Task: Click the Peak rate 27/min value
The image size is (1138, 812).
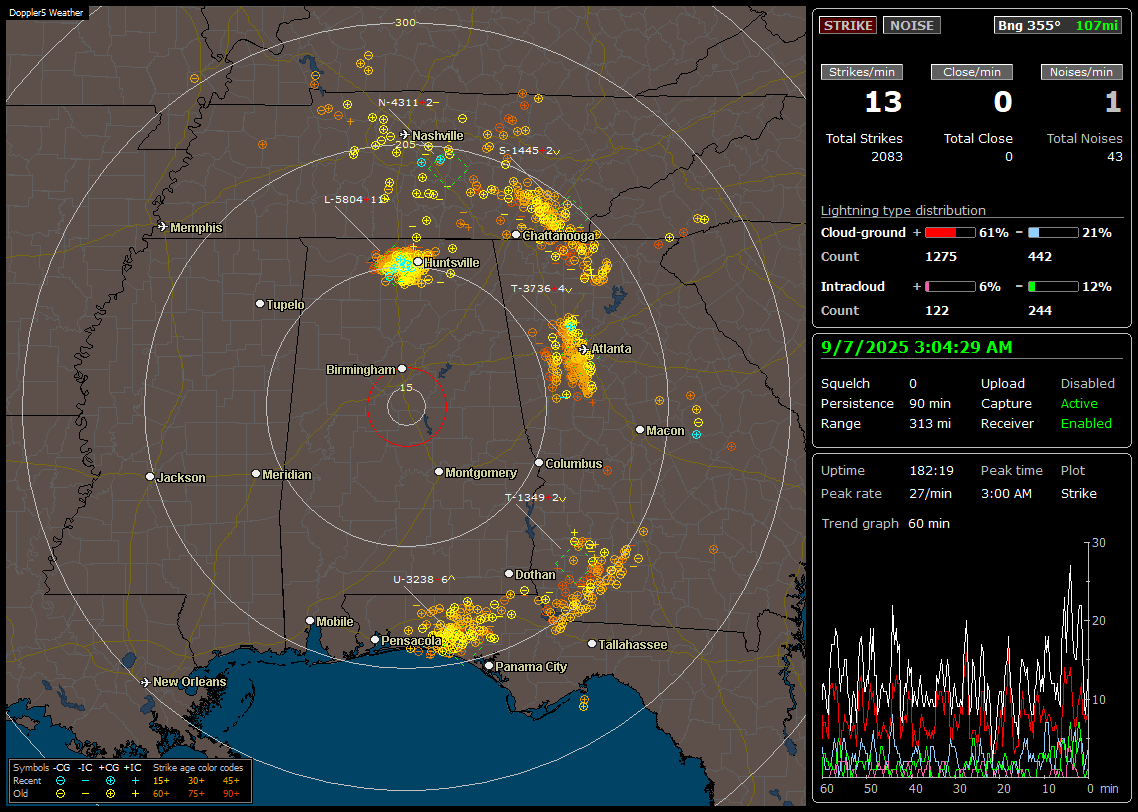Action: point(932,493)
